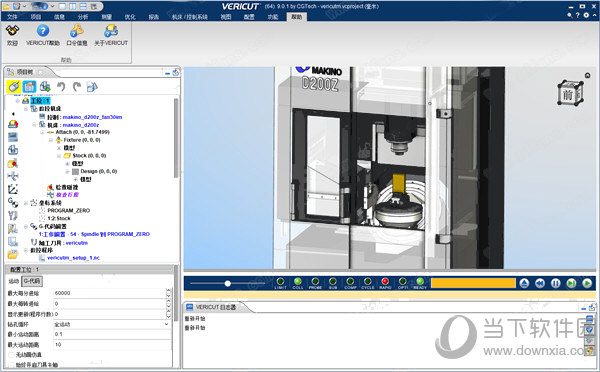The width and height of the screenshot is (600, 372).
Task: Open the settings gear icon at top right
Action: click(x=586, y=15)
